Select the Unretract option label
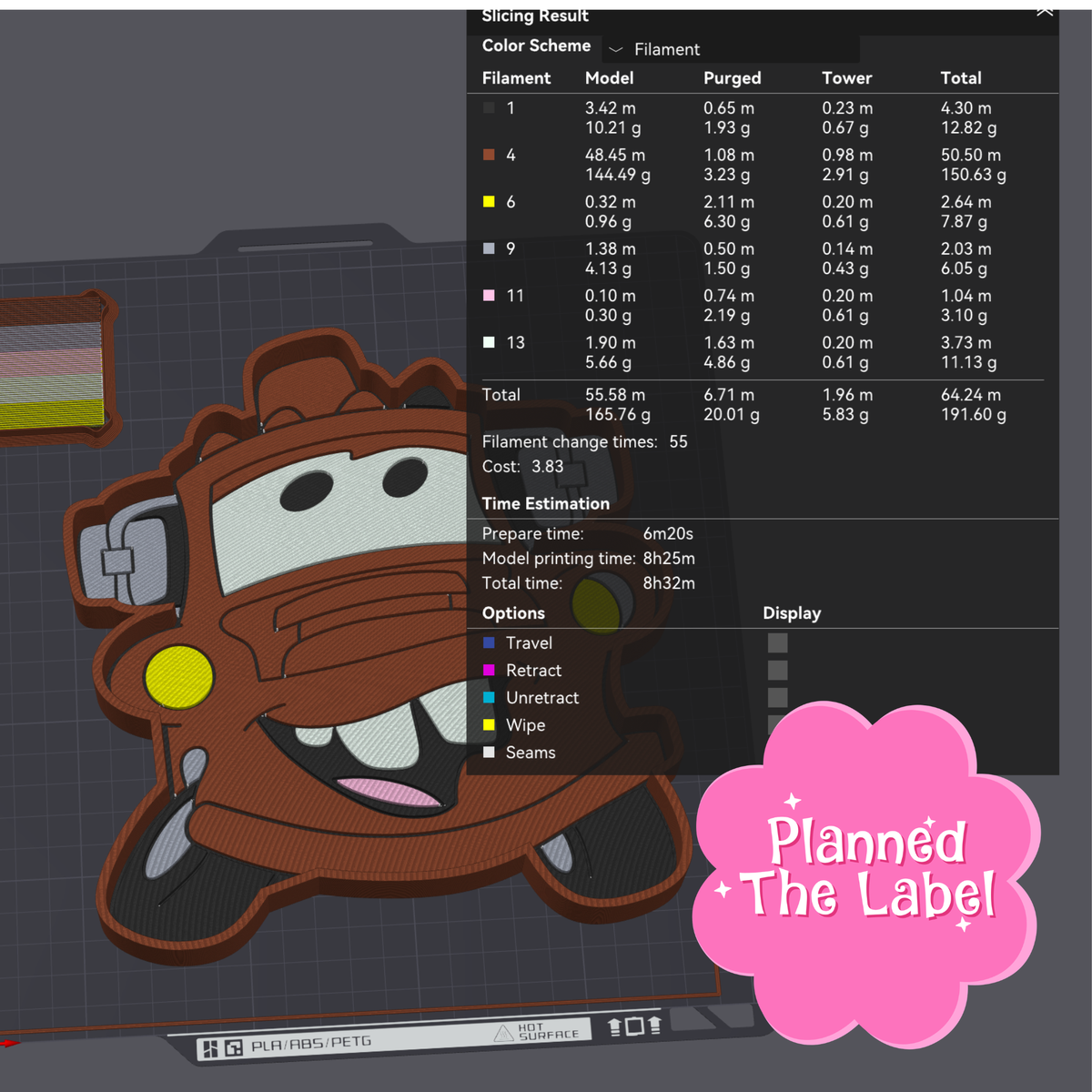Screen dimensions: 1092x1092 tap(542, 698)
